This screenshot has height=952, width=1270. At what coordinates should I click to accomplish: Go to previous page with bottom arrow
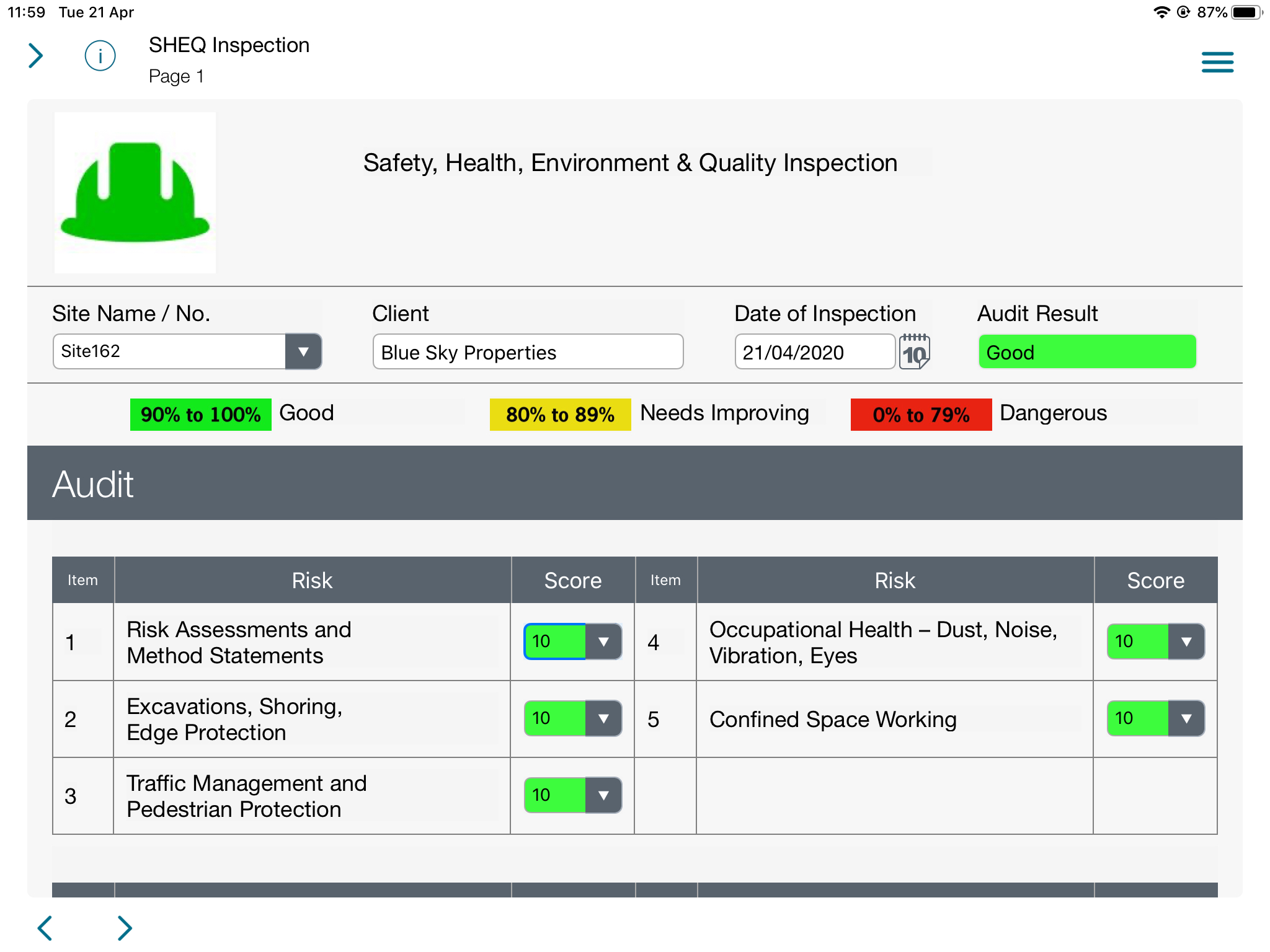tap(45, 928)
